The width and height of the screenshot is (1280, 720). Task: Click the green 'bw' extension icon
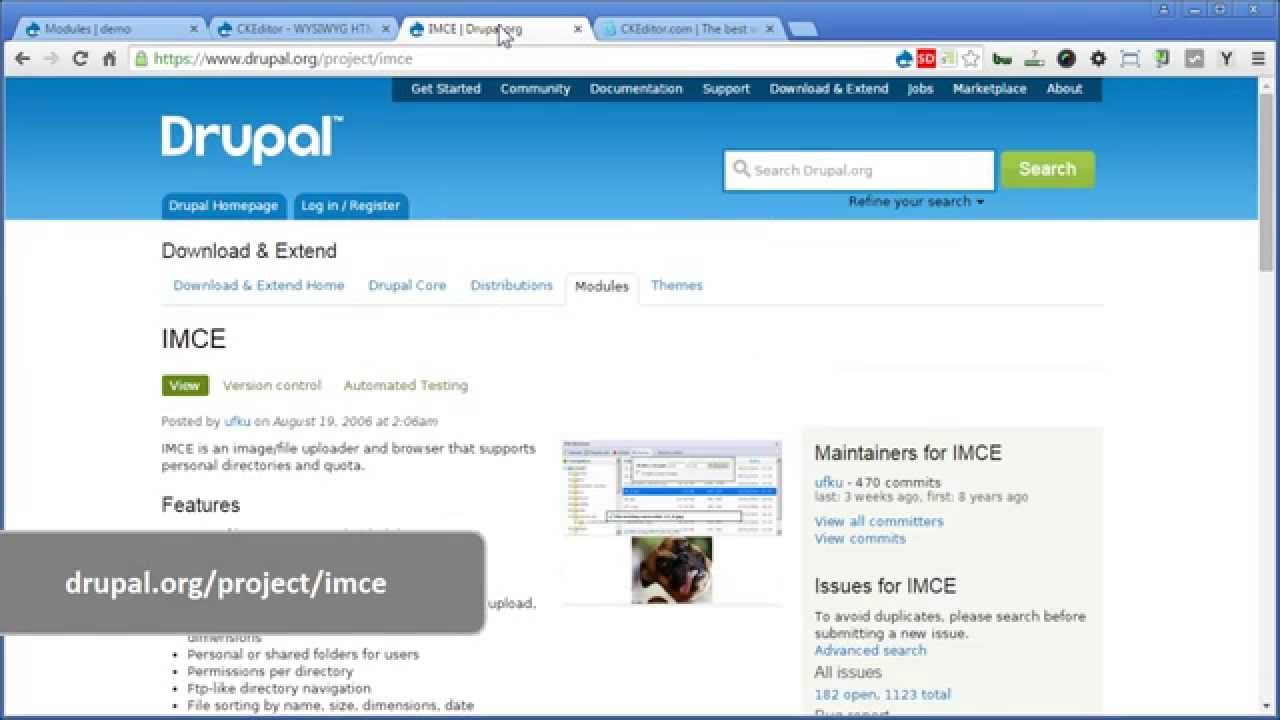[1002, 59]
